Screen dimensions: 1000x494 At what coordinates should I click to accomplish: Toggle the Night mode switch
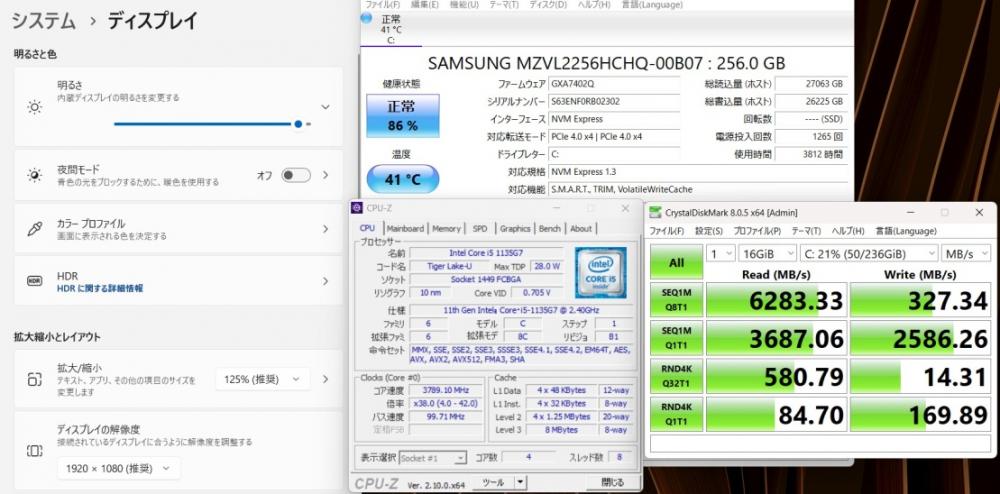tap(296, 175)
